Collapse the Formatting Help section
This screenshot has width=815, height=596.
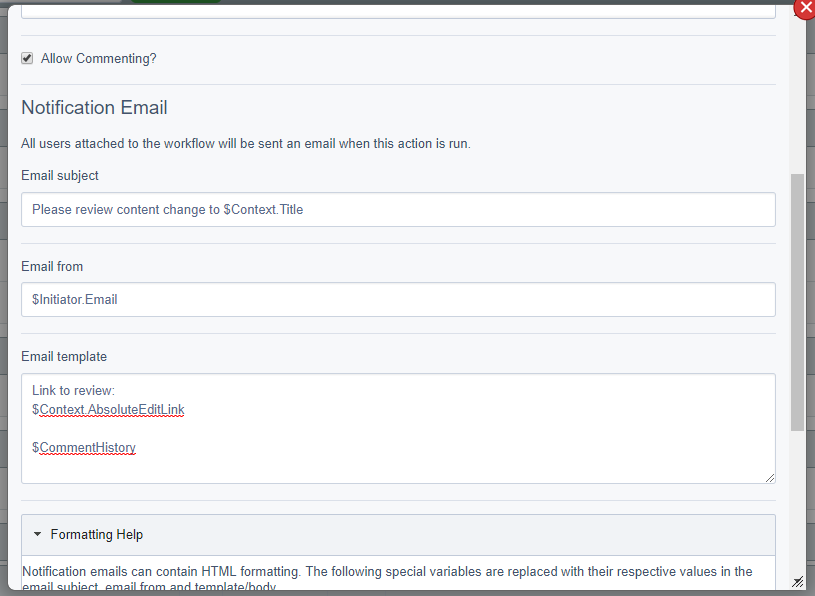point(96,535)
